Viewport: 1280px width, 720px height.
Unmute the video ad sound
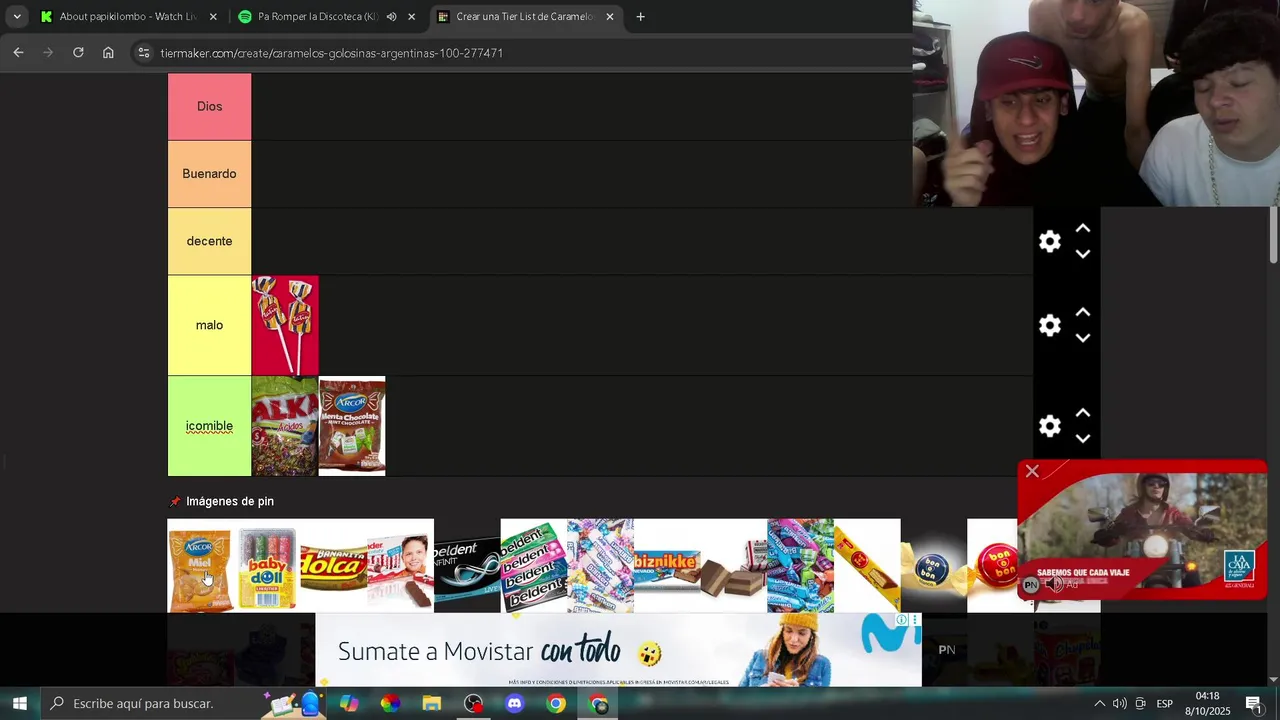(1054, 585)
